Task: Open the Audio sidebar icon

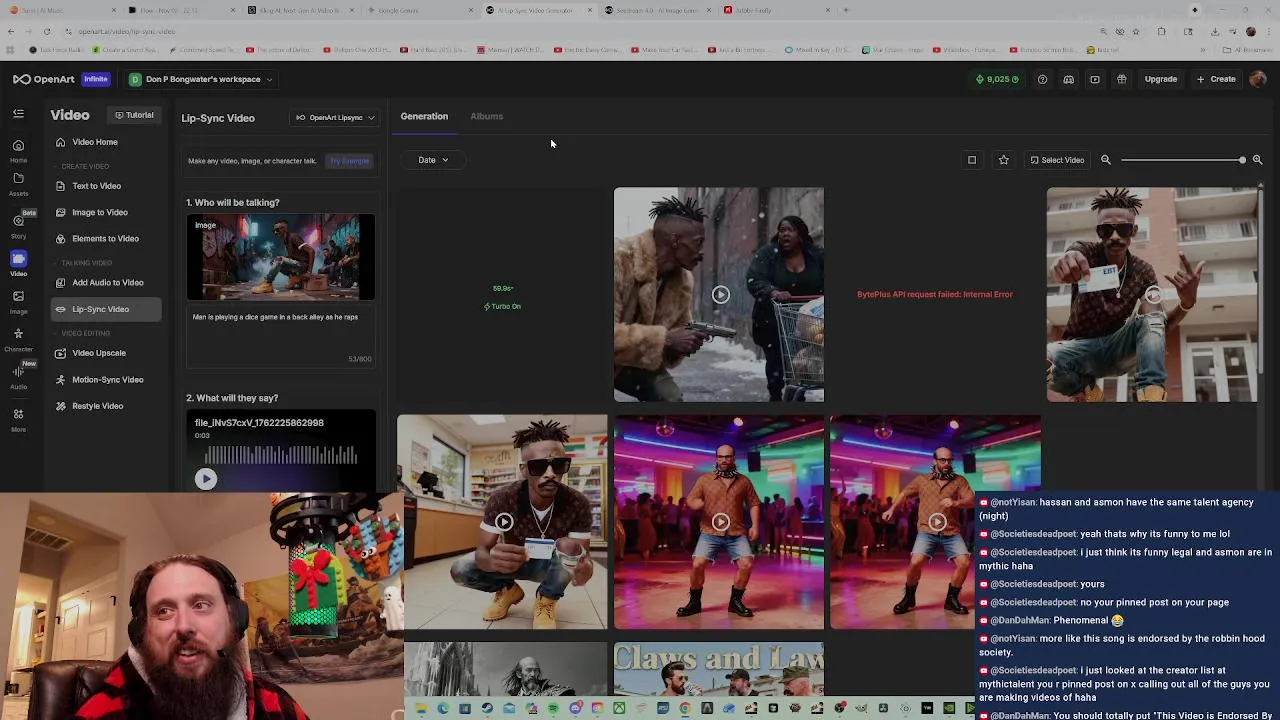Action: pos(18,376)
